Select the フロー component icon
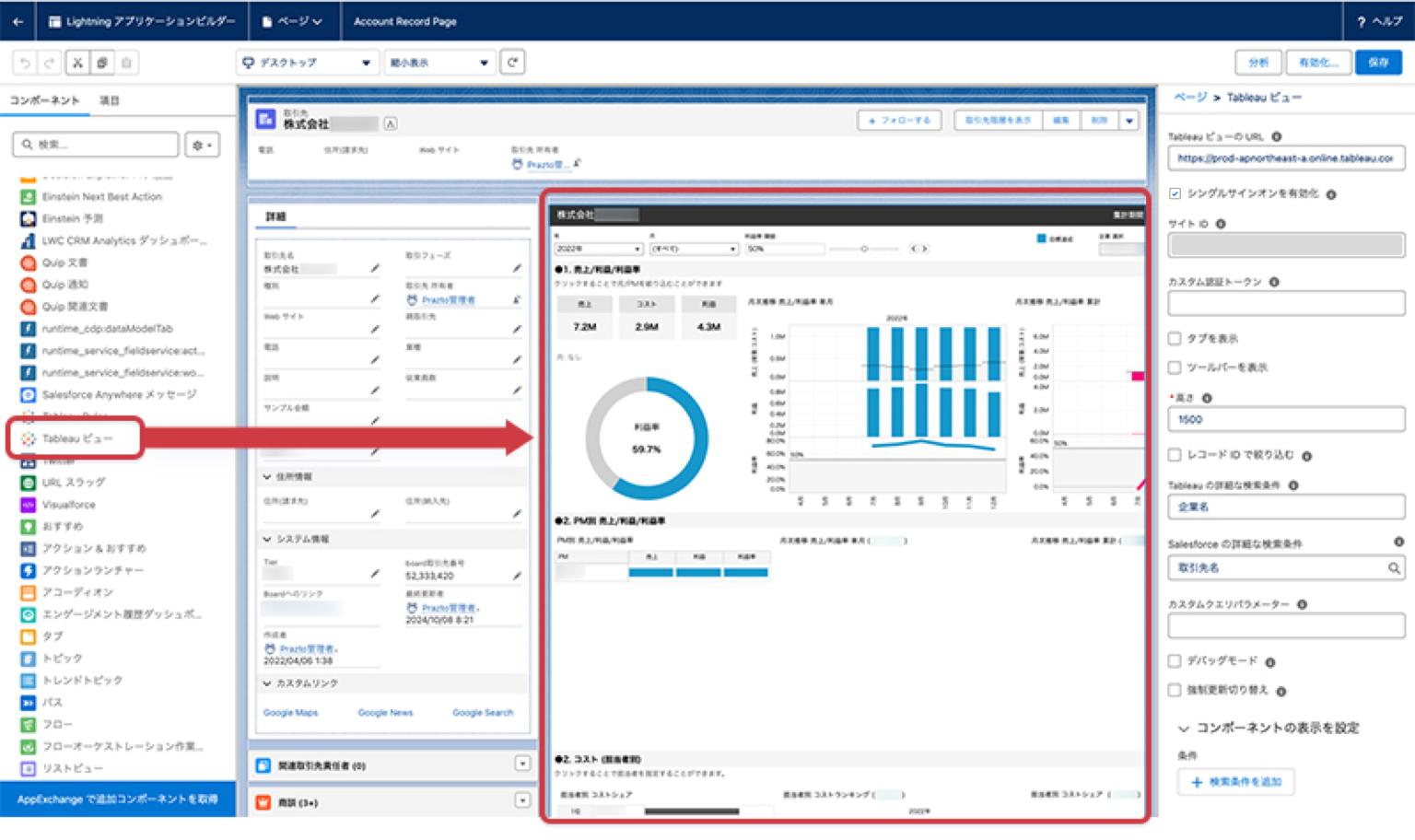1415x840 pixels. coord(27,724)
